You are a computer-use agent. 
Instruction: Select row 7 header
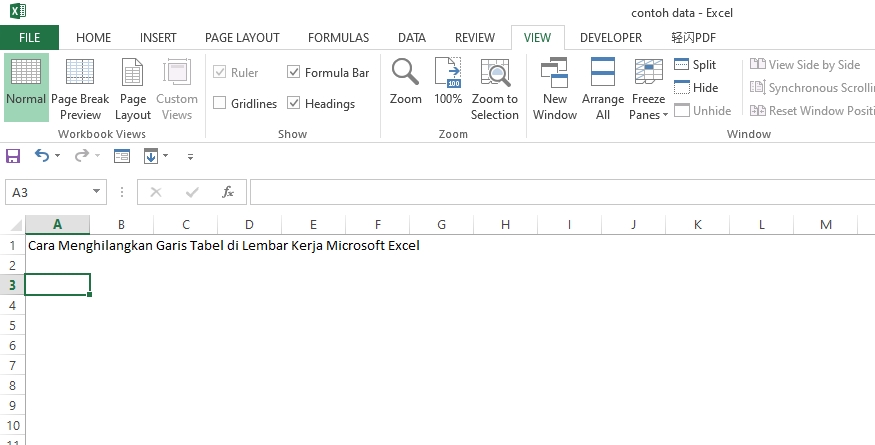(12, 366)
